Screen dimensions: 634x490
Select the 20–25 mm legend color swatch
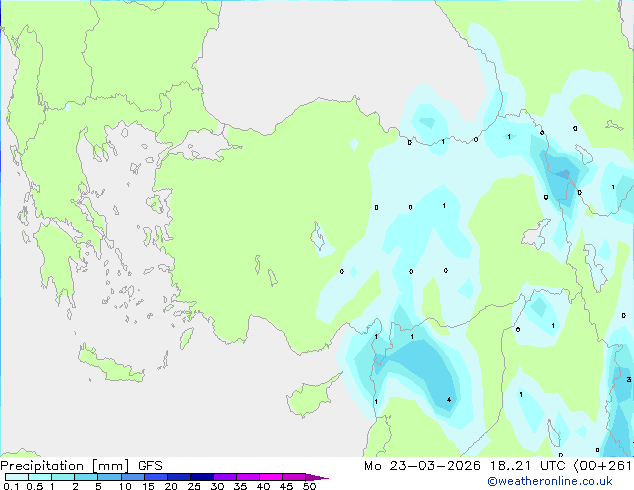[x=178, y=477]
